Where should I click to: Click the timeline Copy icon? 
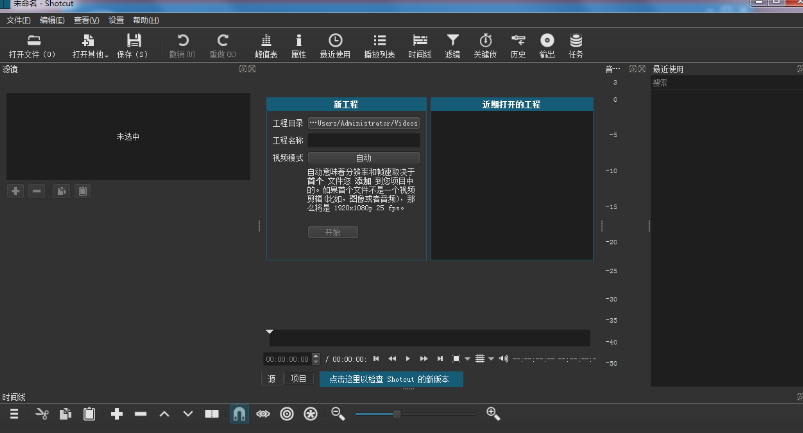(x=66, y=414)
